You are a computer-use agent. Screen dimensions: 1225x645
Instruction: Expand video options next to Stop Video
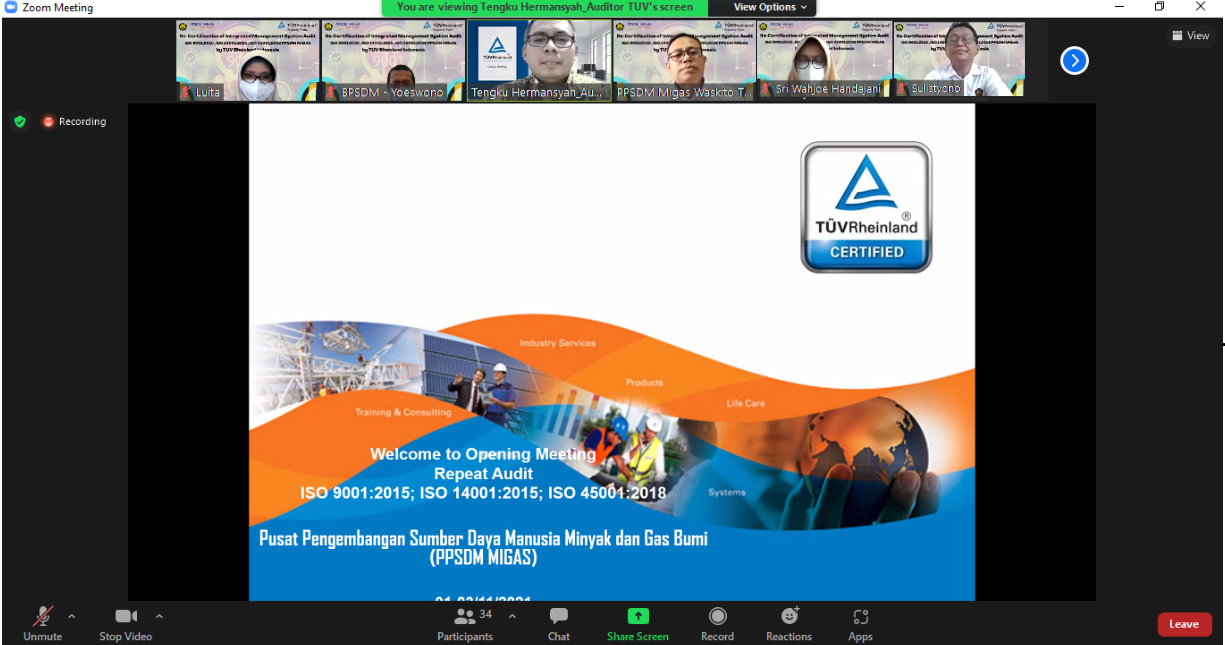pyautogui.click(x=159, y=616)
